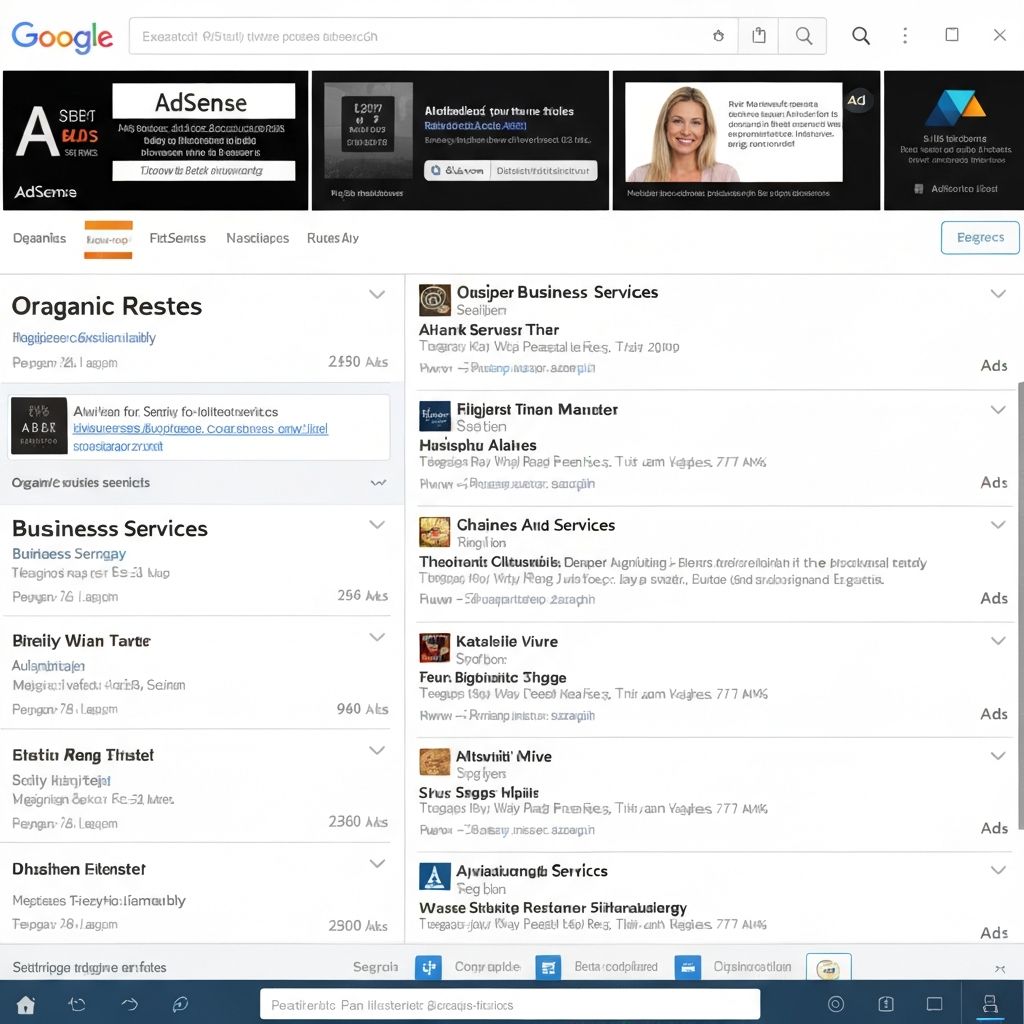Collapse the Organic services dropdown chevron
1024x1024 pixels.
point(378,483)
